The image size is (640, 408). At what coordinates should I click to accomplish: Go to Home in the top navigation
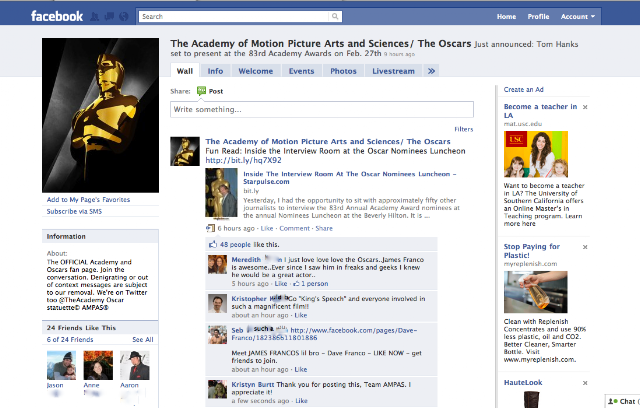(x=506, y=17)
